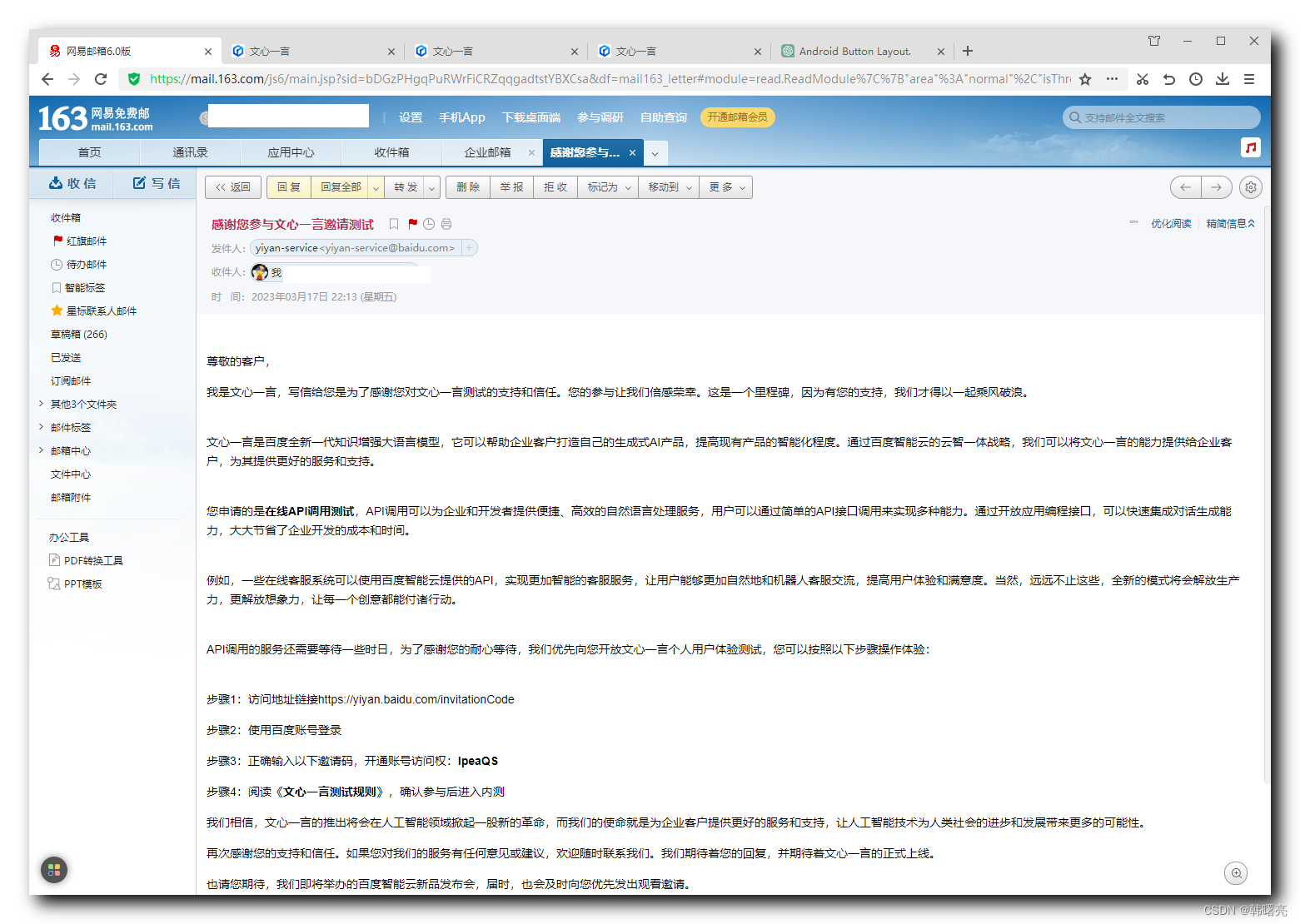Click 写信 compose mail button

[x=157, y=183]
